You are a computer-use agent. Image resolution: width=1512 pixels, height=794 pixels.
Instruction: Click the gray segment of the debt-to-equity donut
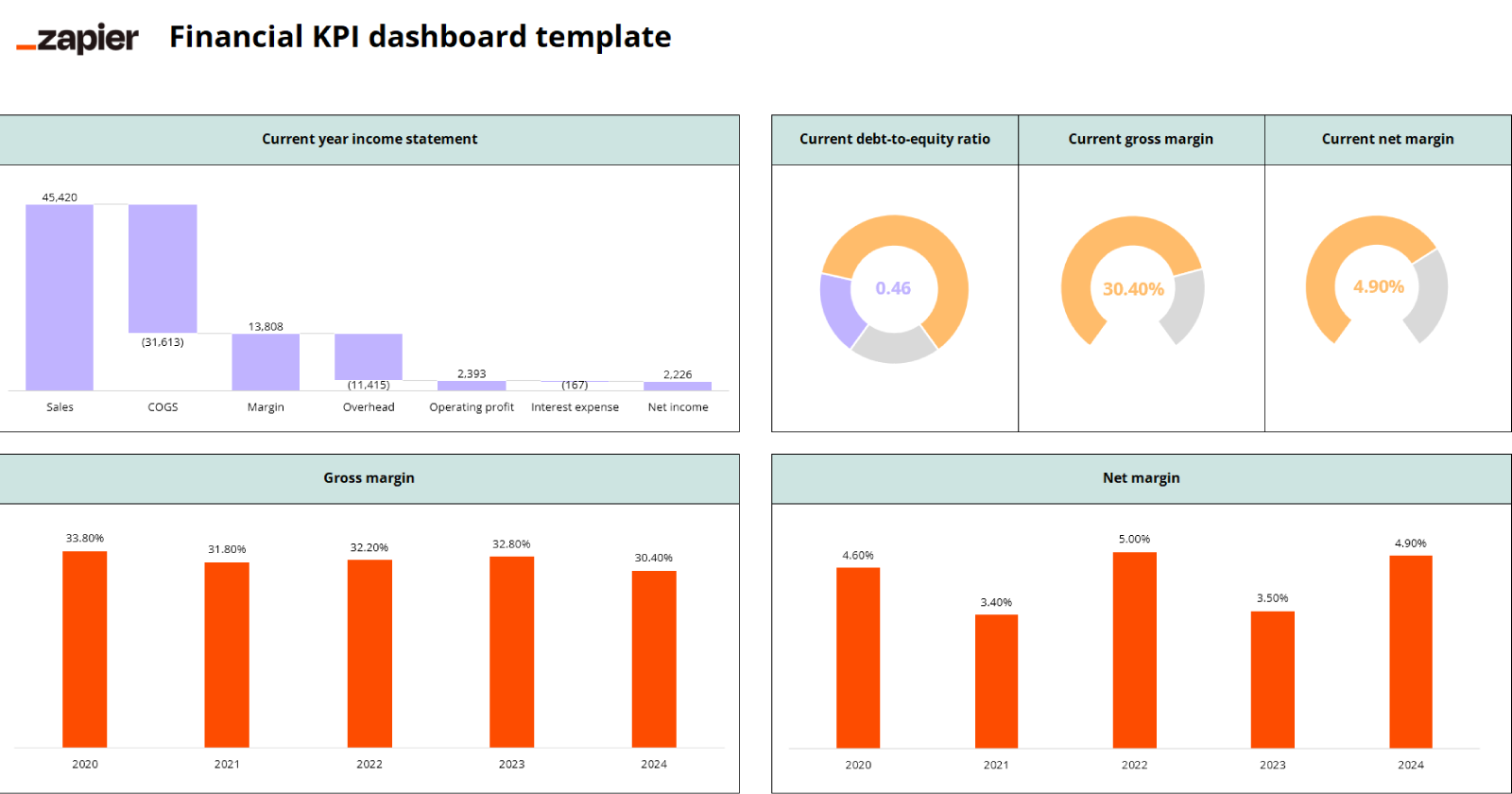894,346
